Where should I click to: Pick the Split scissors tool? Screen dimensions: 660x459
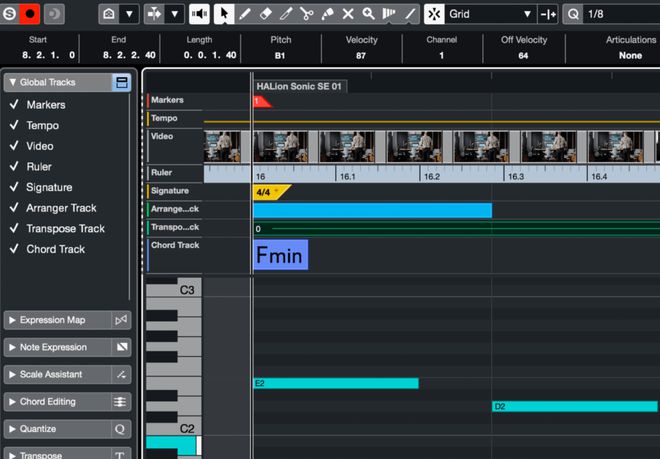pyautogui.click(x=307, y=14)
